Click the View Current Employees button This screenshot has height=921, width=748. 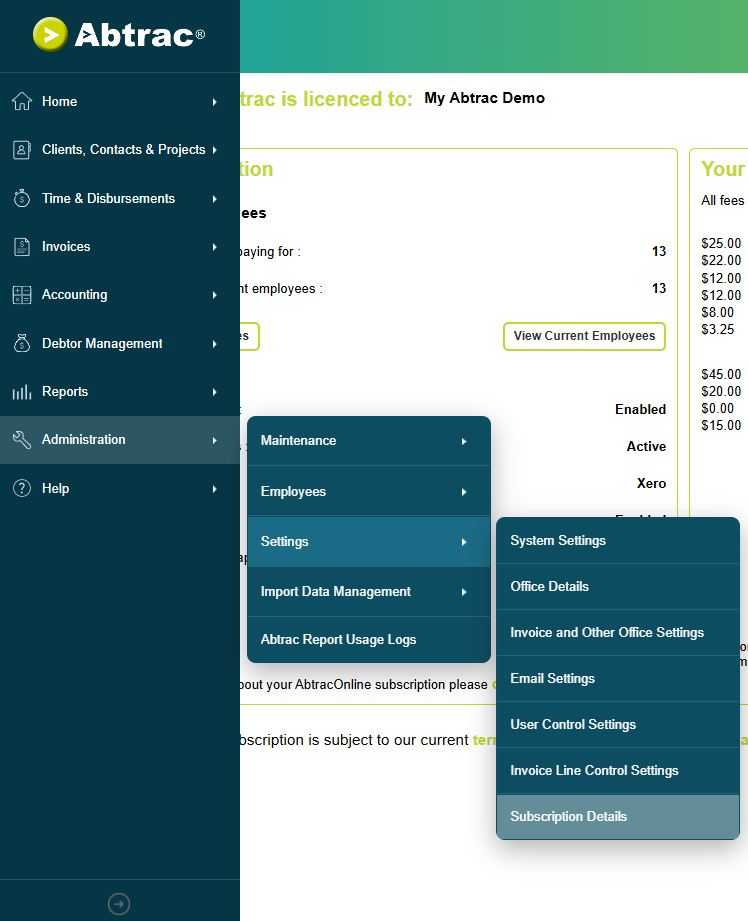[x=584, y=336]
